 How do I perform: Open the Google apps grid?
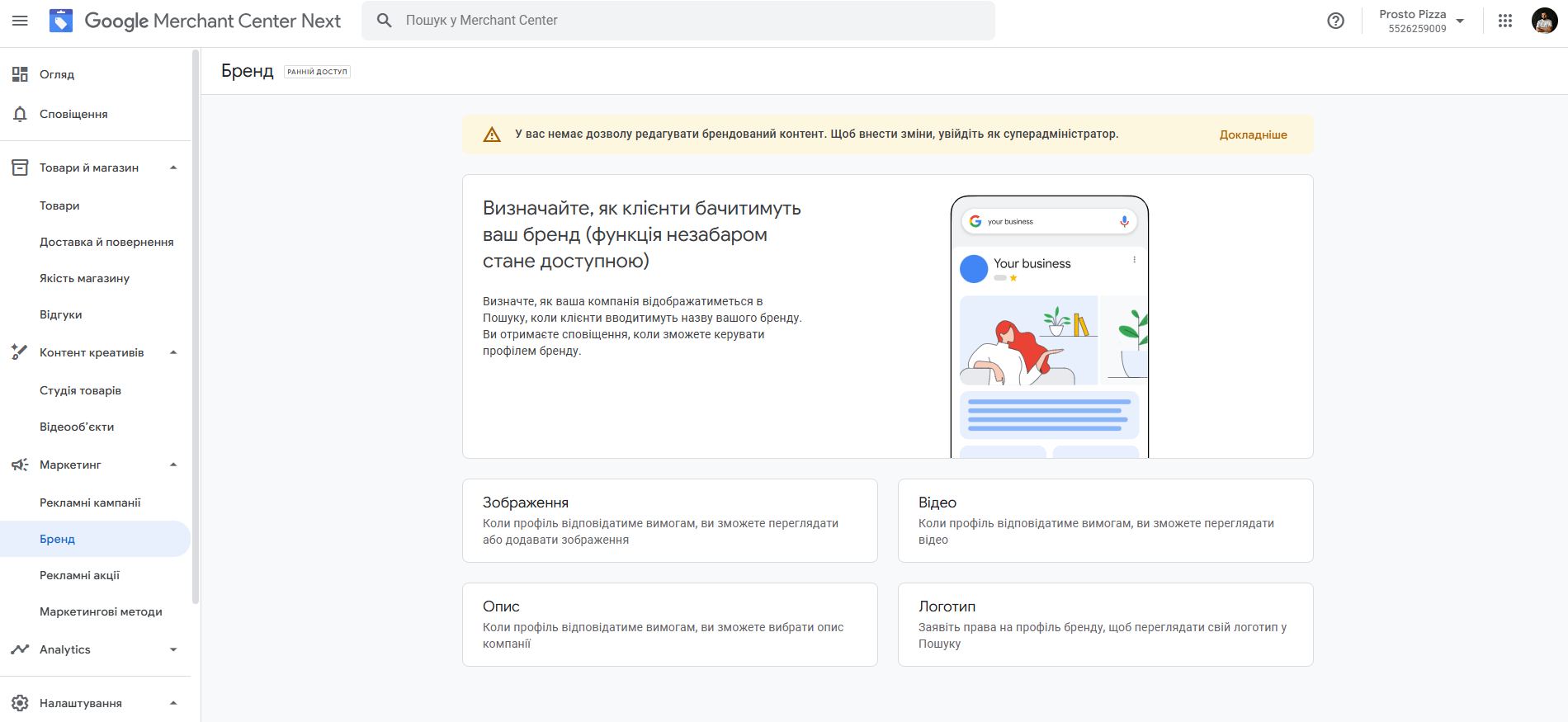(x=1505, y=21)
